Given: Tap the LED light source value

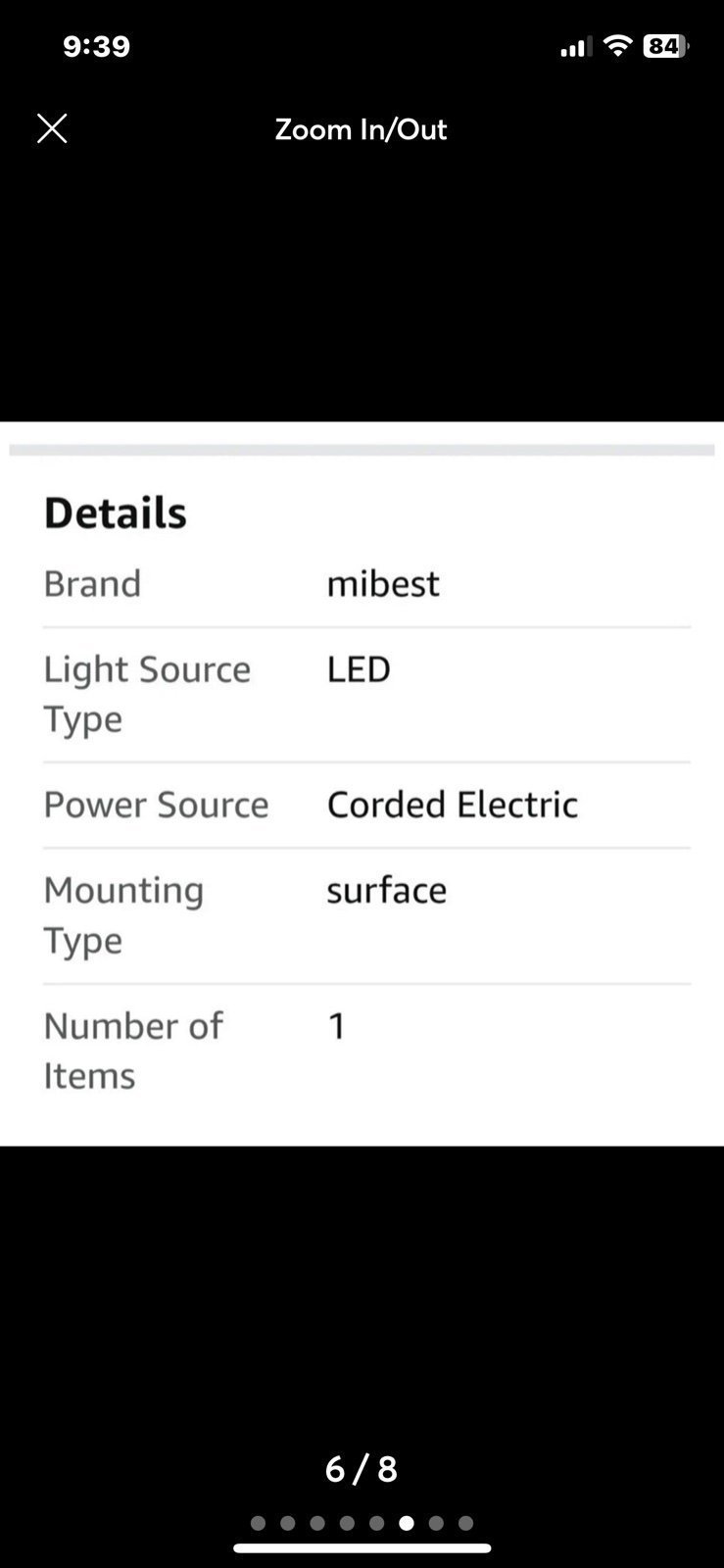Looking at the screenshot, I should 359,669.
